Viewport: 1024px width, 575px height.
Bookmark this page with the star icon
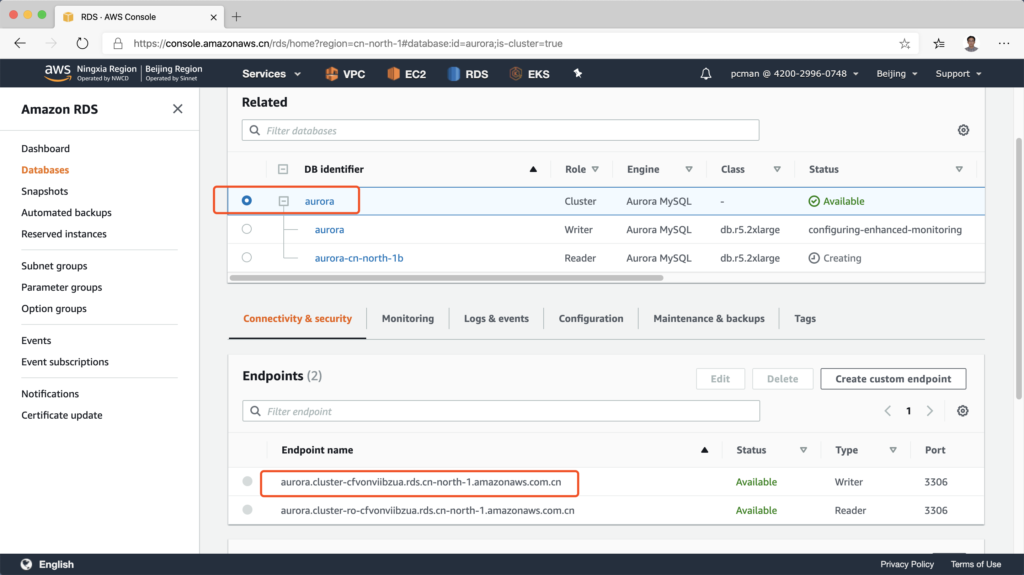[x=905, y=44]
